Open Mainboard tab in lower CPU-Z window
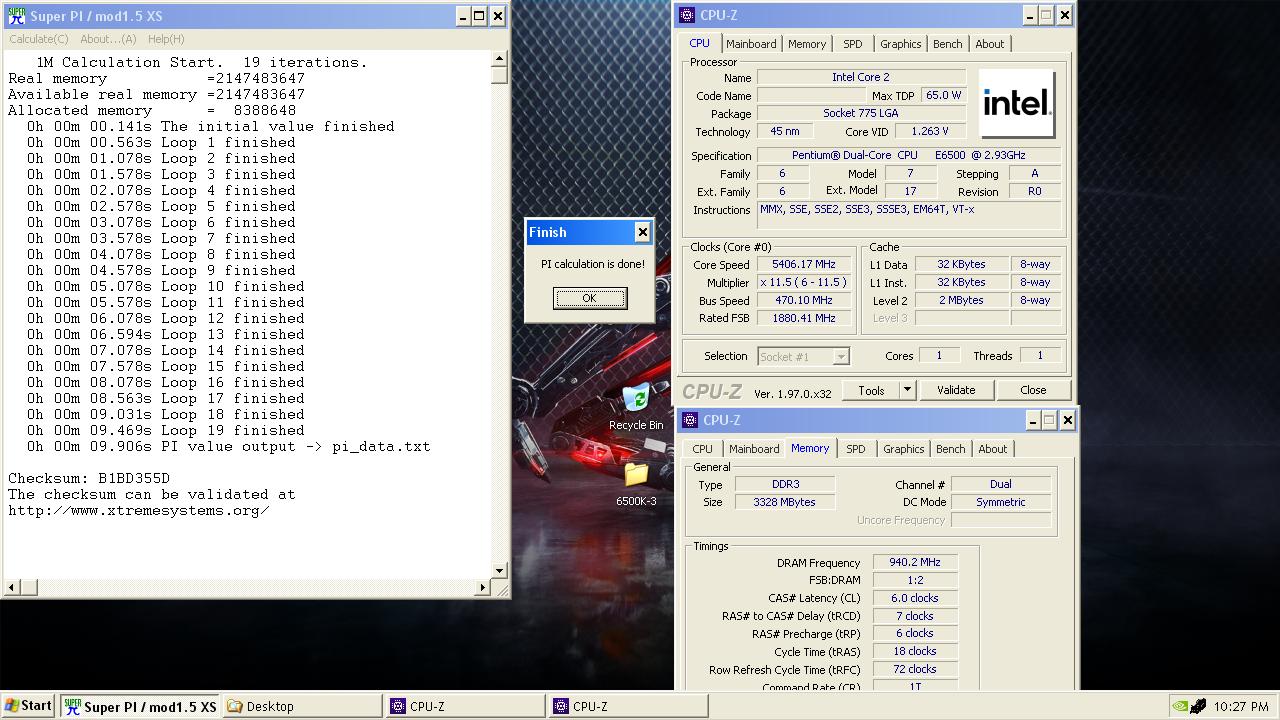This screenshot has height=720, width=1280. pos(754,449)
